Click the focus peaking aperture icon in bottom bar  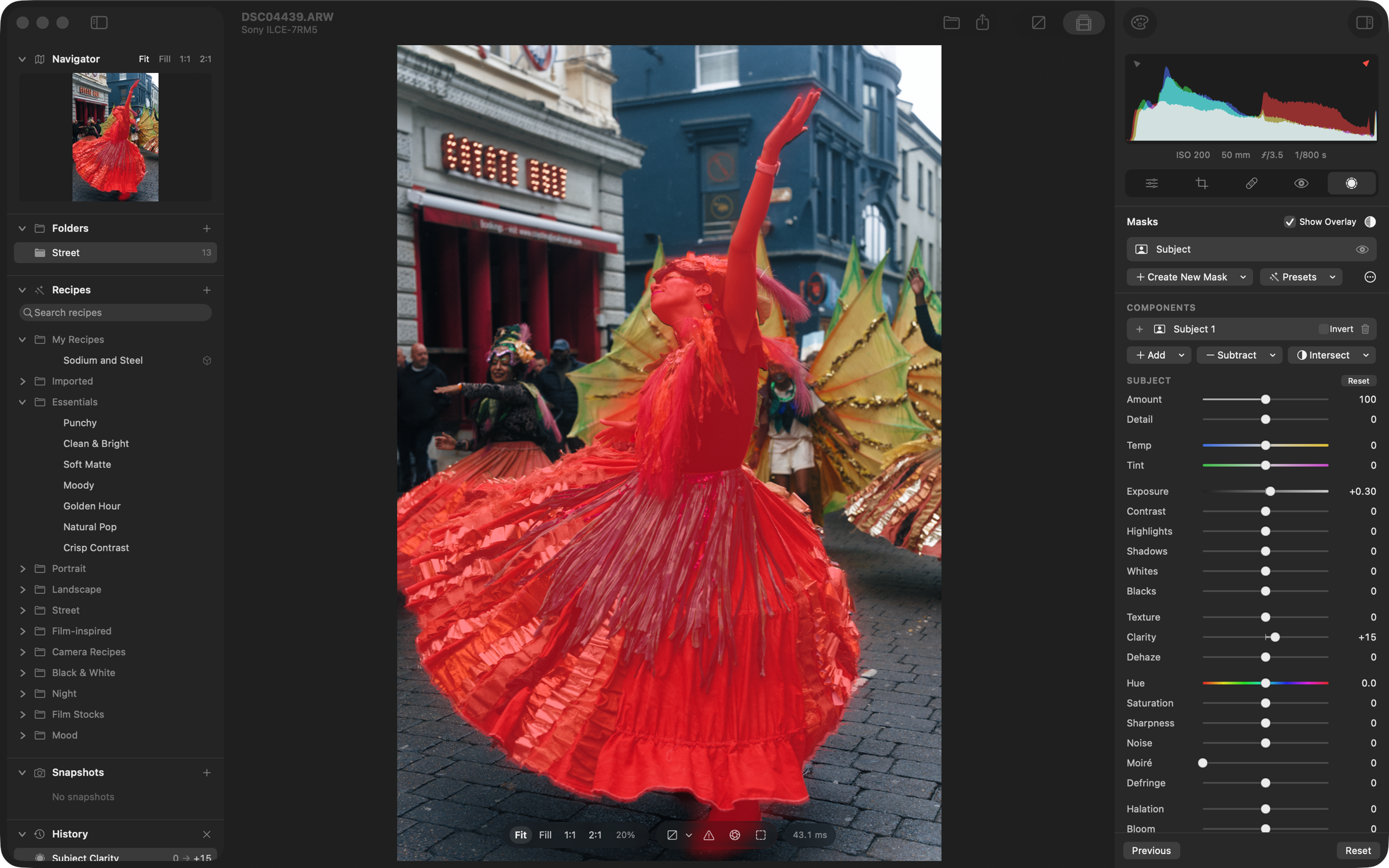click(x=735, y=835)
